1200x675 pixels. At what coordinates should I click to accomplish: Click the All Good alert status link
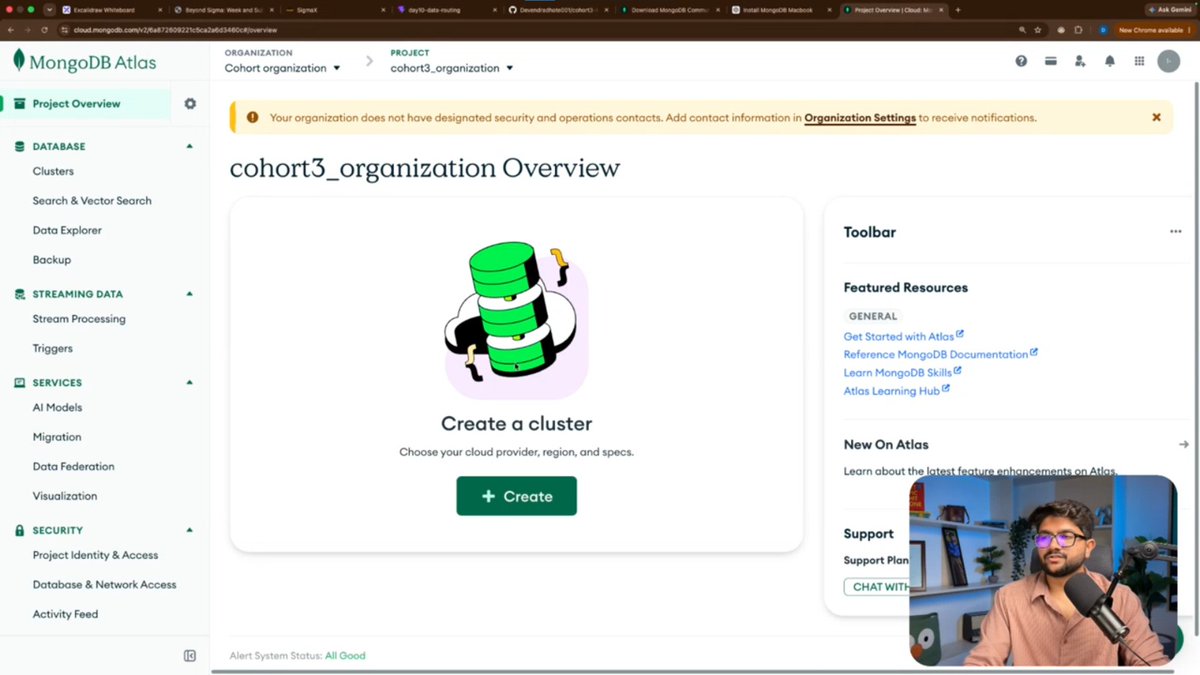(345, 656)
